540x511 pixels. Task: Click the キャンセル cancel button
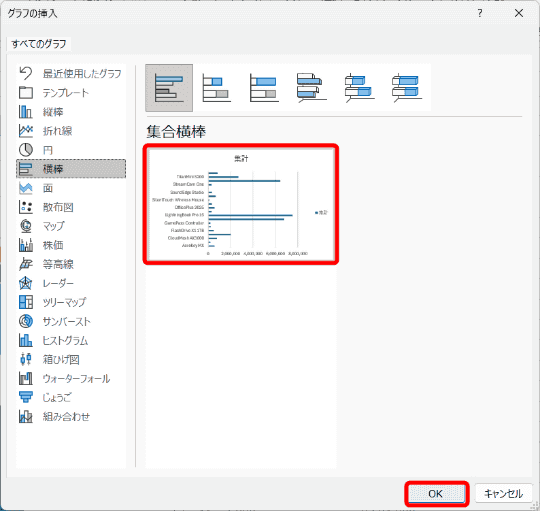(503, 494)
